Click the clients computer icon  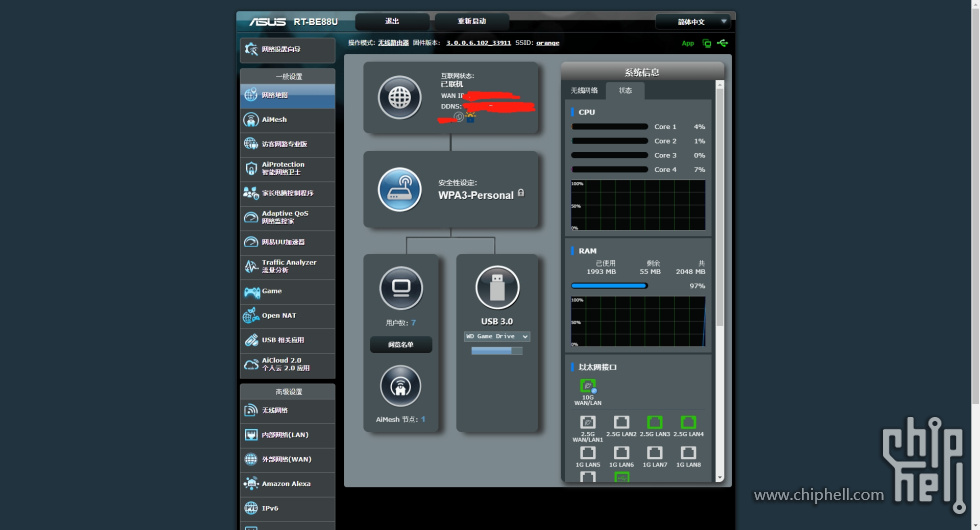coord(401,288)
